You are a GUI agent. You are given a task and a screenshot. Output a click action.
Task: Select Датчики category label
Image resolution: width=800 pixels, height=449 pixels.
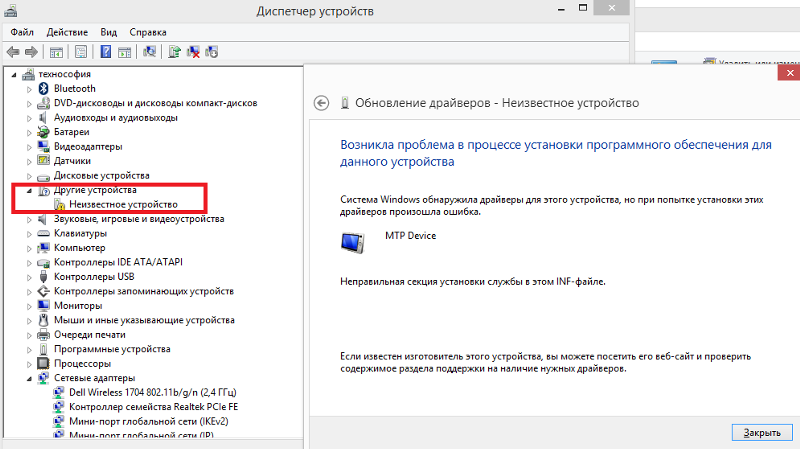click(x=72, y=161)
